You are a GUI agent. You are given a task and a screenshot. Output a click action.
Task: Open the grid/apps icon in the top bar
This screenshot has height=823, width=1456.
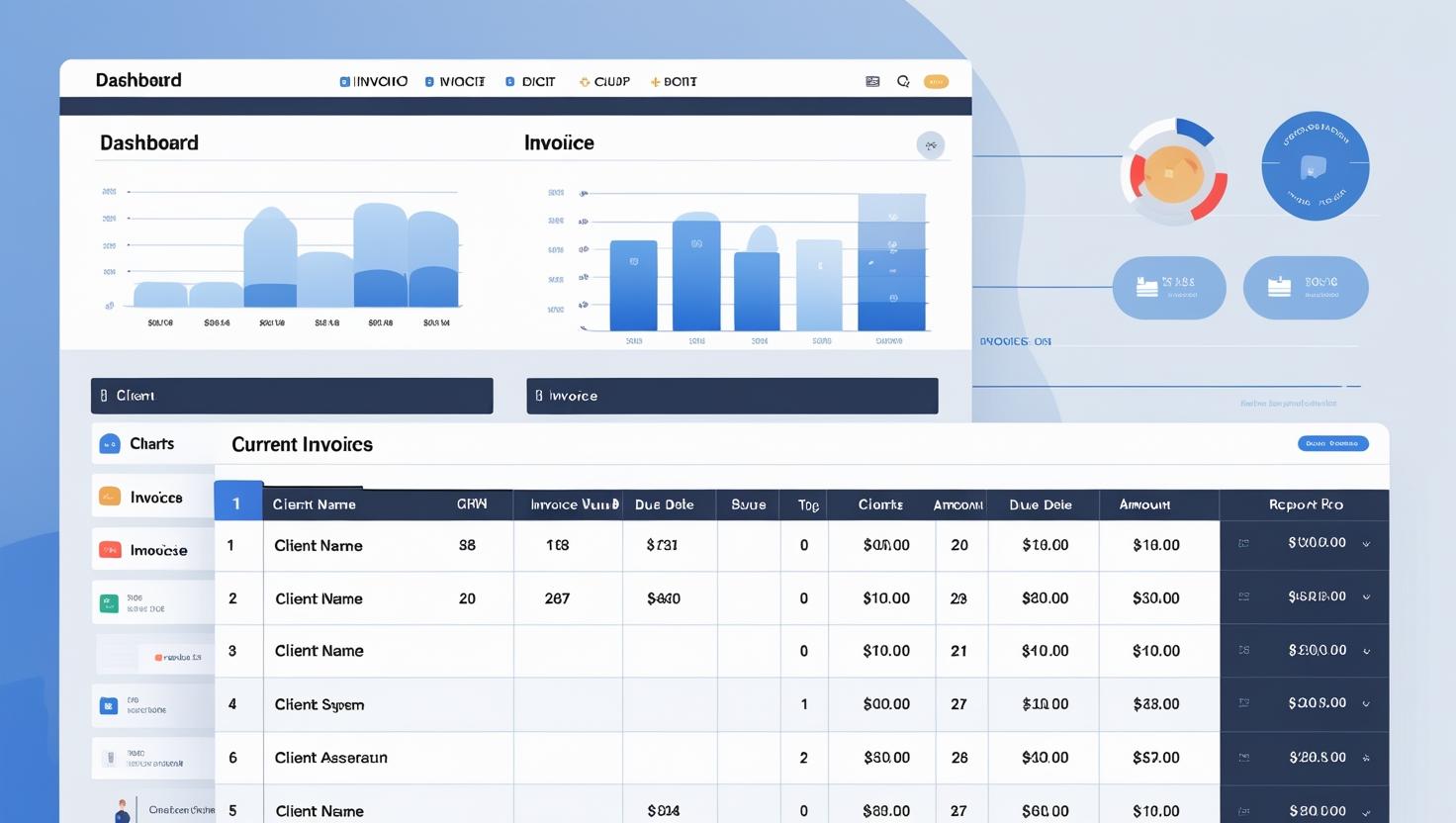click(872, 81)
